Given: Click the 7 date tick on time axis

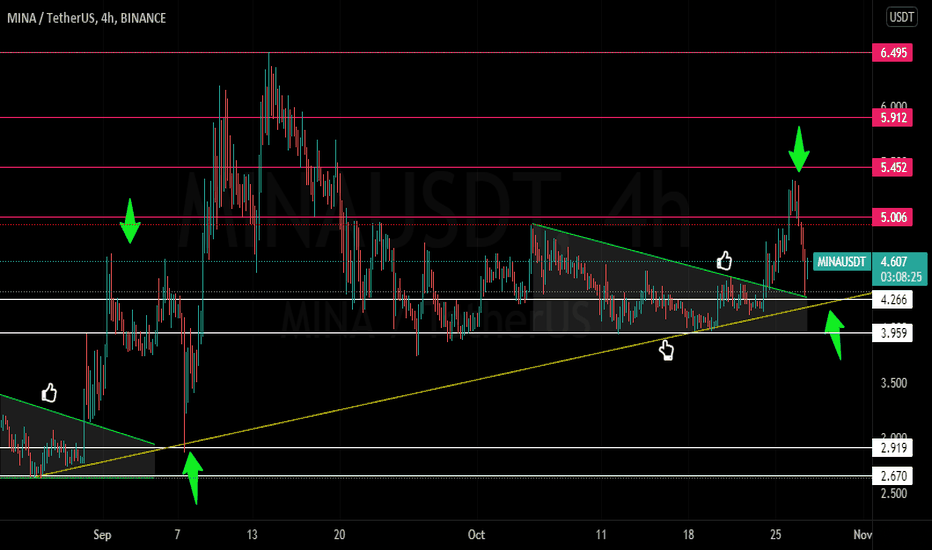Looking at the screenshot, I should click(x=177, y=535).
